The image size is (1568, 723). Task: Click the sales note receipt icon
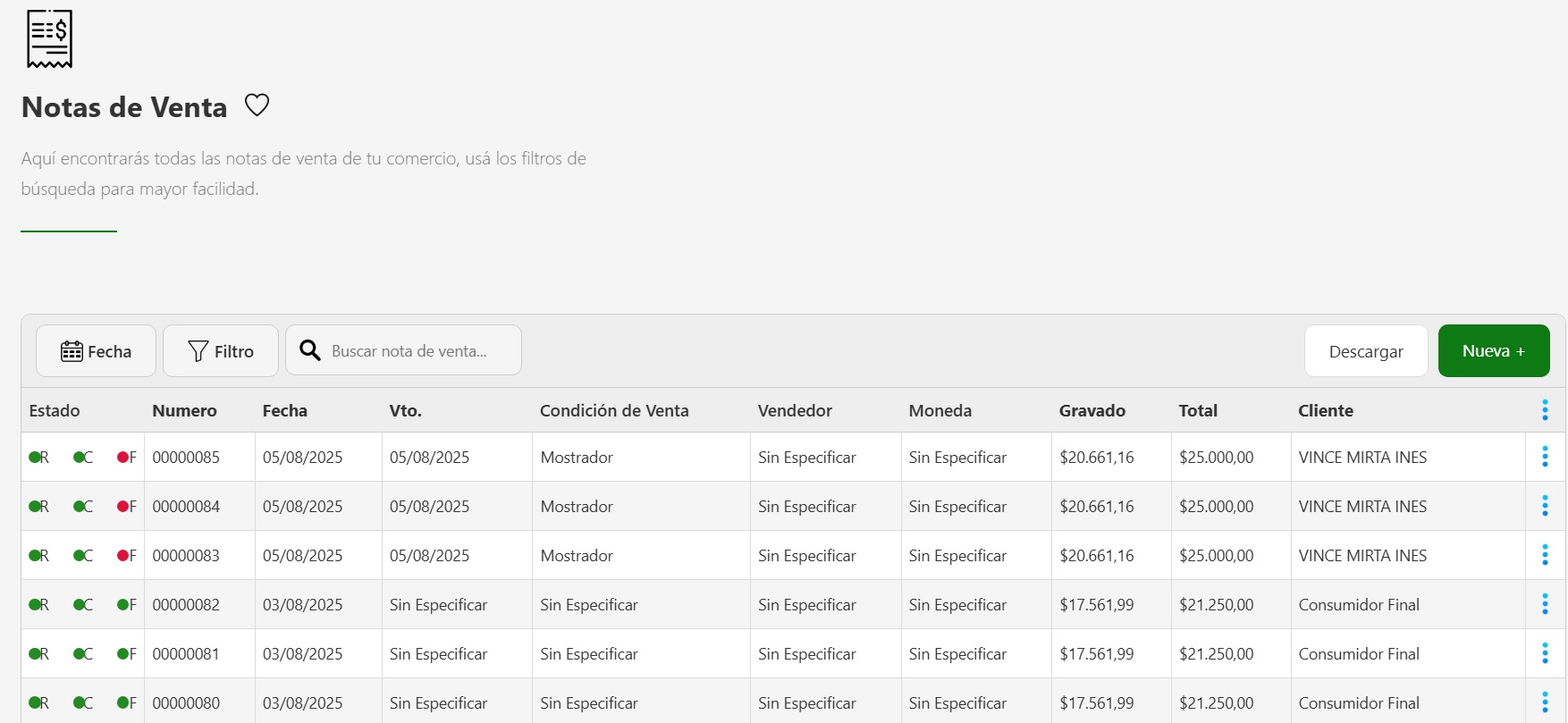point(49,39)
